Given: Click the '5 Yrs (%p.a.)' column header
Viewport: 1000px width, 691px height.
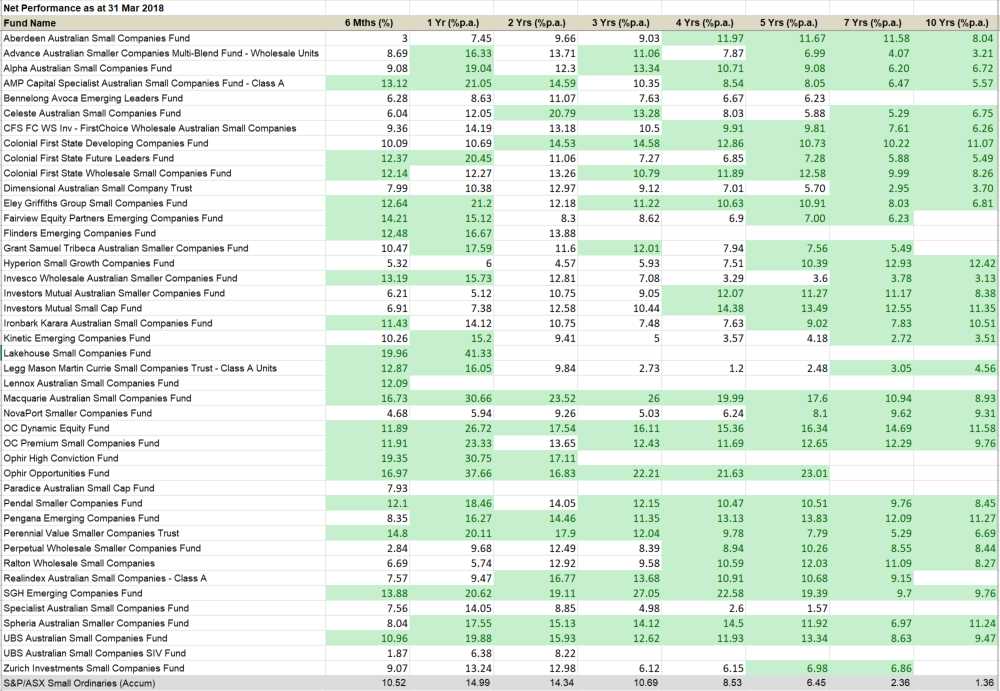Looking at the screenshot, I should click(x=788, y=23).
